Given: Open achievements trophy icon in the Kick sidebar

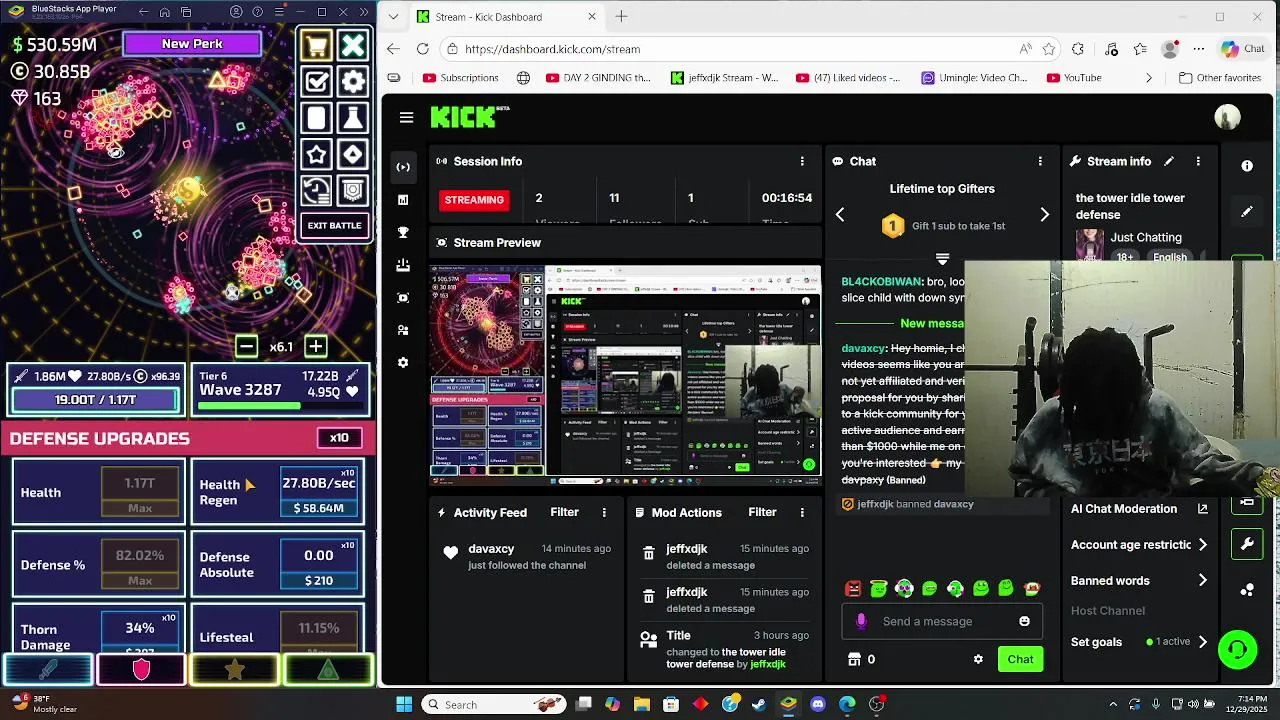Looking at the screenshot, I should 403,232.
